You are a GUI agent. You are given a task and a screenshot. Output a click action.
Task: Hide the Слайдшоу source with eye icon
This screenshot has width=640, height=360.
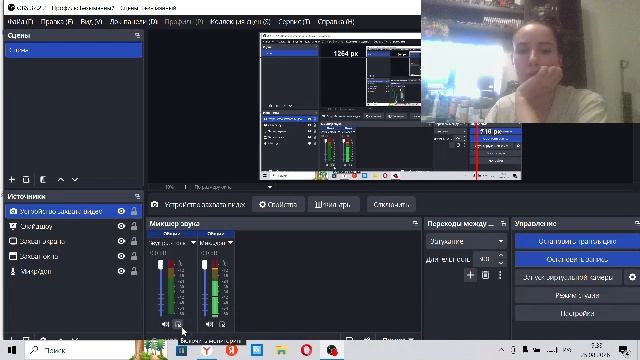pyautogui.click(x=121, y=226)
